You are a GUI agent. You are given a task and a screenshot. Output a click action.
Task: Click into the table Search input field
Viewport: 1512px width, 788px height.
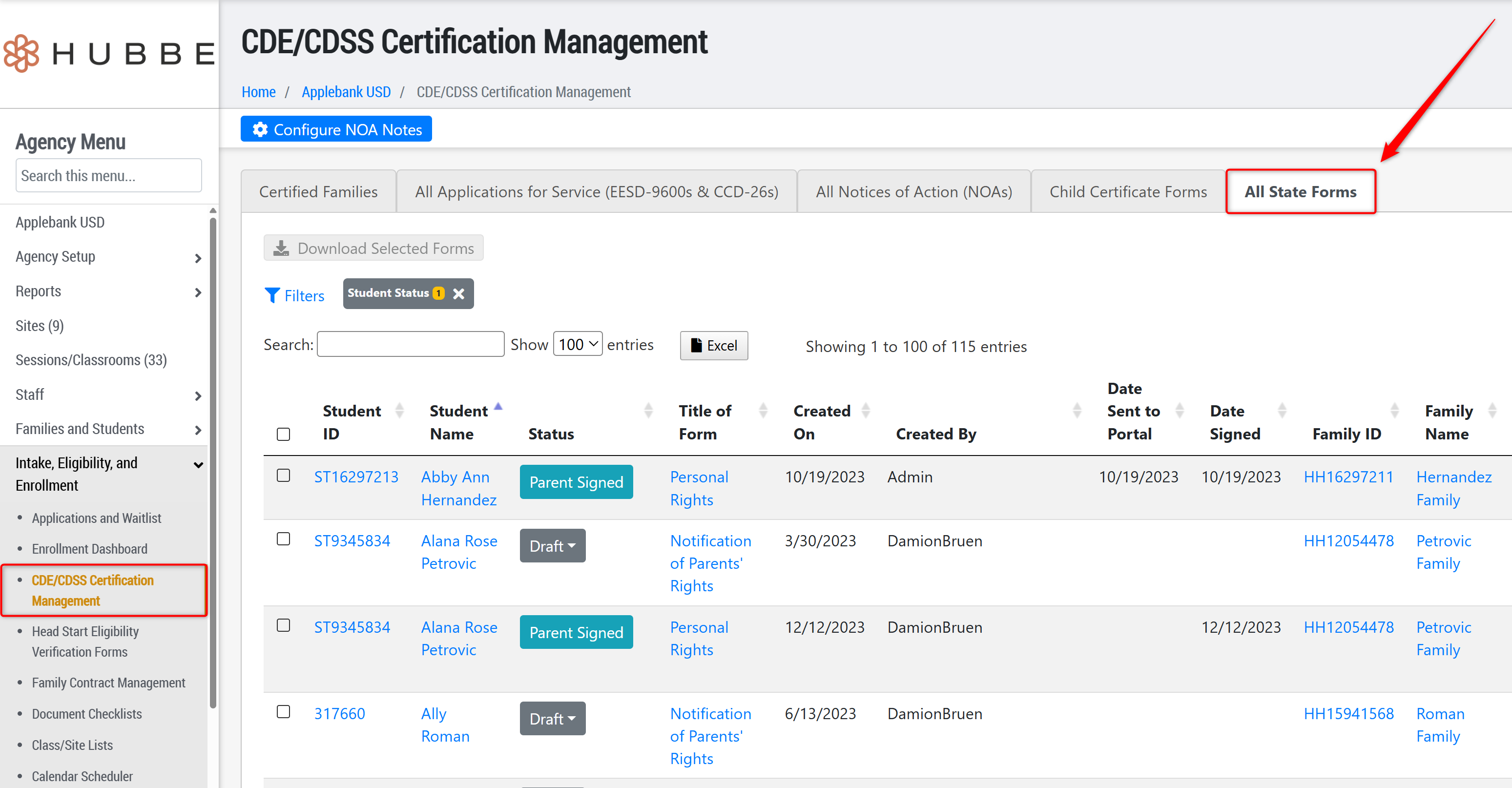coord(410,344)
